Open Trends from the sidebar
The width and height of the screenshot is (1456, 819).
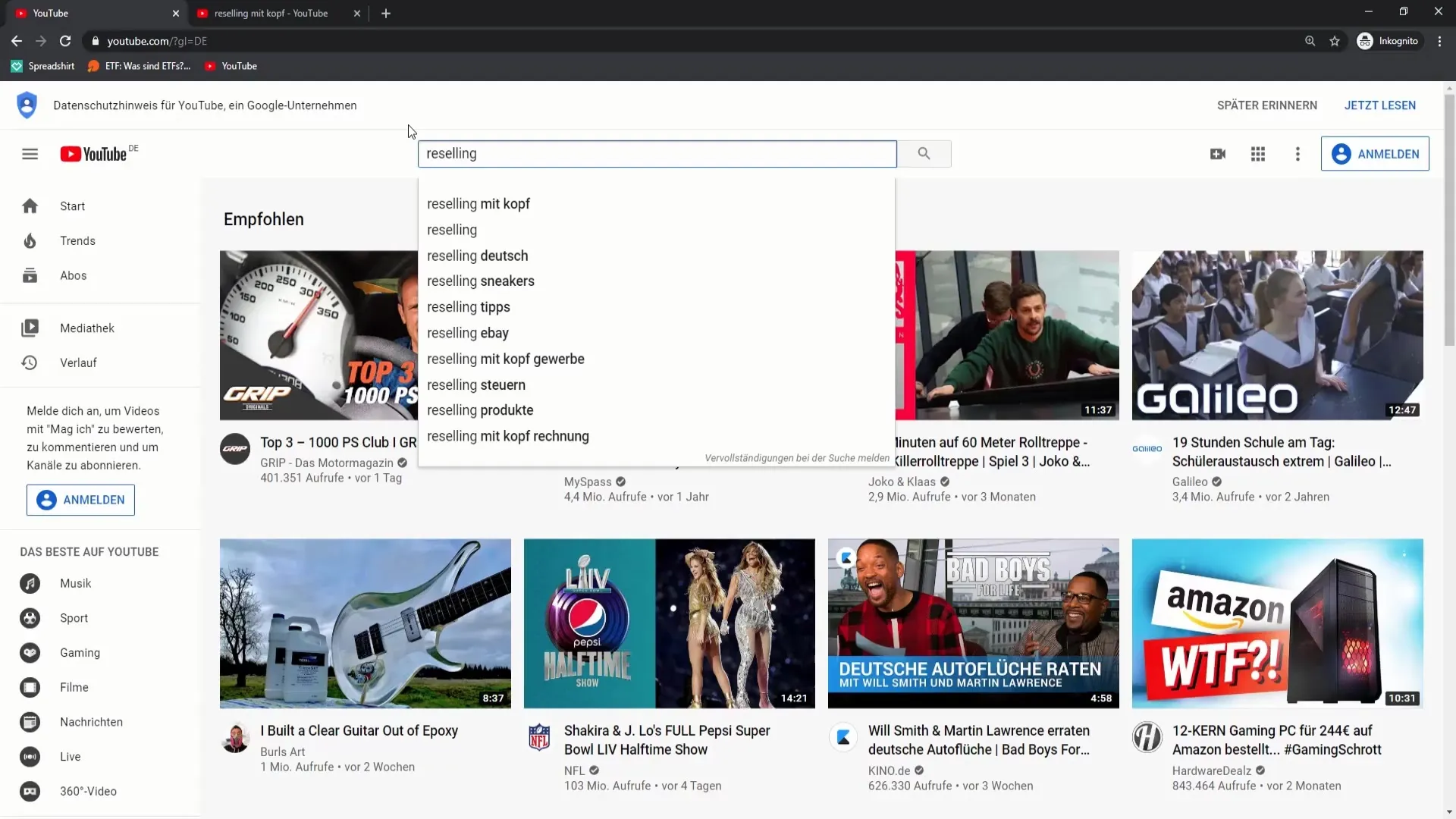(x=77, y=241)
